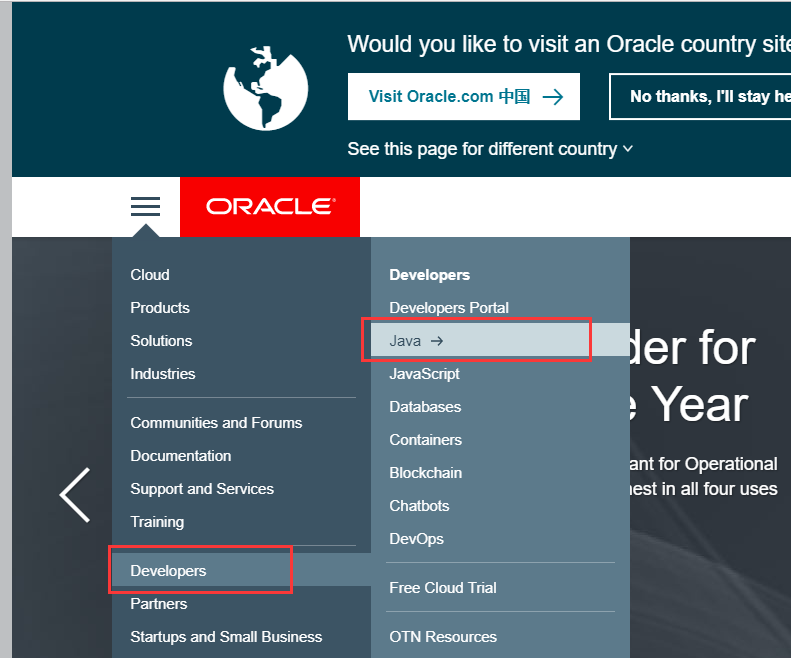The image size is (791, 658).
Task: Click the Developers submenu heading
Action: click(430, 275)
